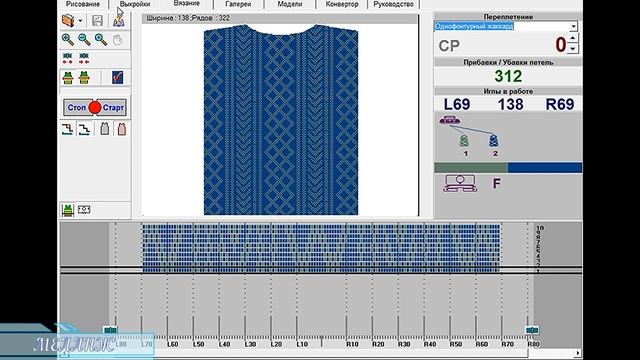Click the blue stitch rows in needle bed view
The height and width of the screenshot is (360, 640).
(x=321, y=248)
